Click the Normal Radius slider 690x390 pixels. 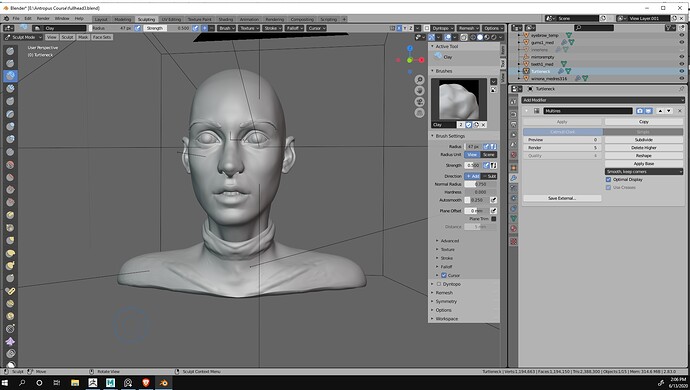(481, 184)
